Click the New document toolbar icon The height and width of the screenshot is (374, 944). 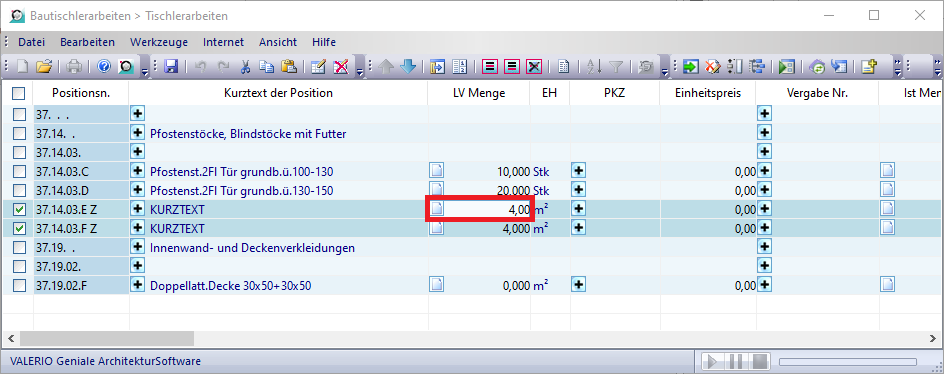tap(22, 67)
